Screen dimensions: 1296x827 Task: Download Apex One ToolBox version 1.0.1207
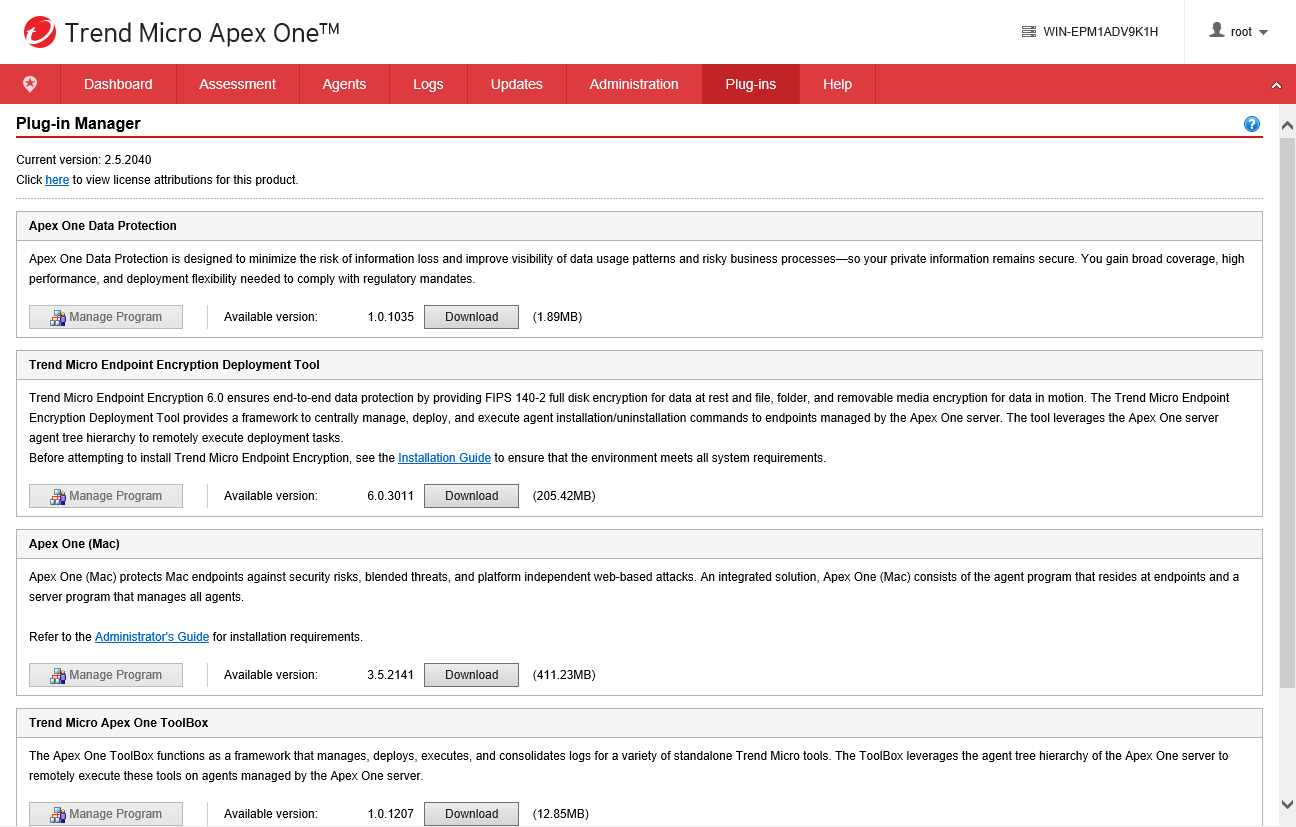pyautogui.click(x=472, y=814)
